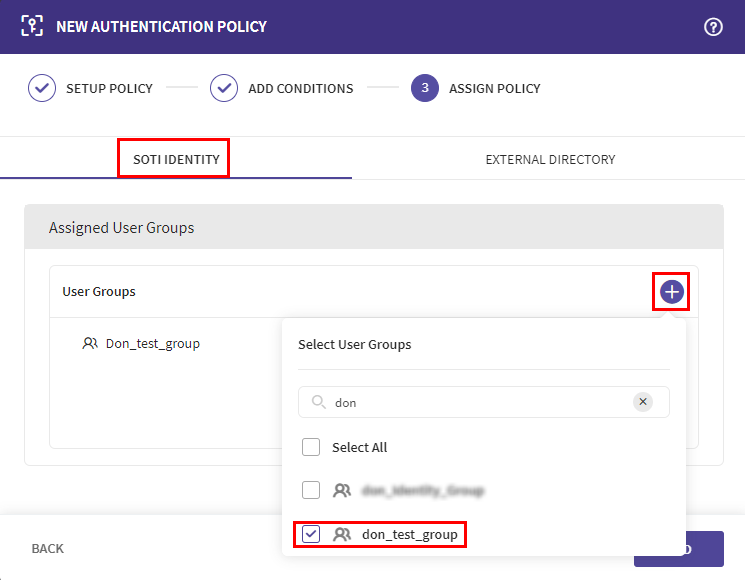Click the Setup Policy step label
The width and height of the screenshot is (745, 580).
pyautogui.click(x=109, y=88)
